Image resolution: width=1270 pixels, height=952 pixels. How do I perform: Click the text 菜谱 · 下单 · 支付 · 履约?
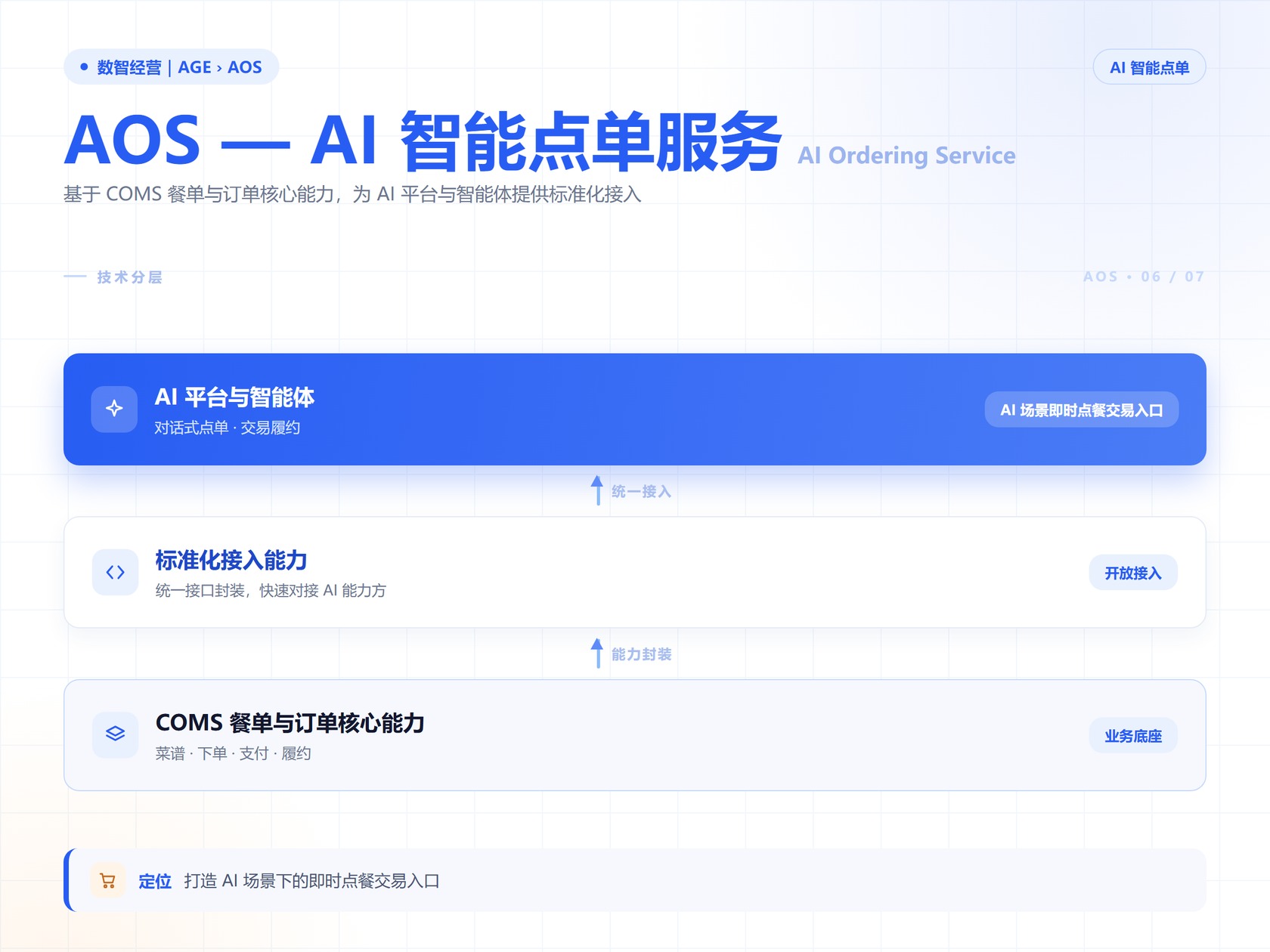(x=233, y=753)
